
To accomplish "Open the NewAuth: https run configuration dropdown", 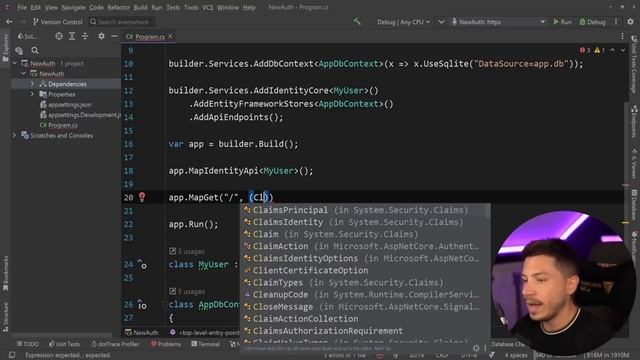I will (498, 22).
